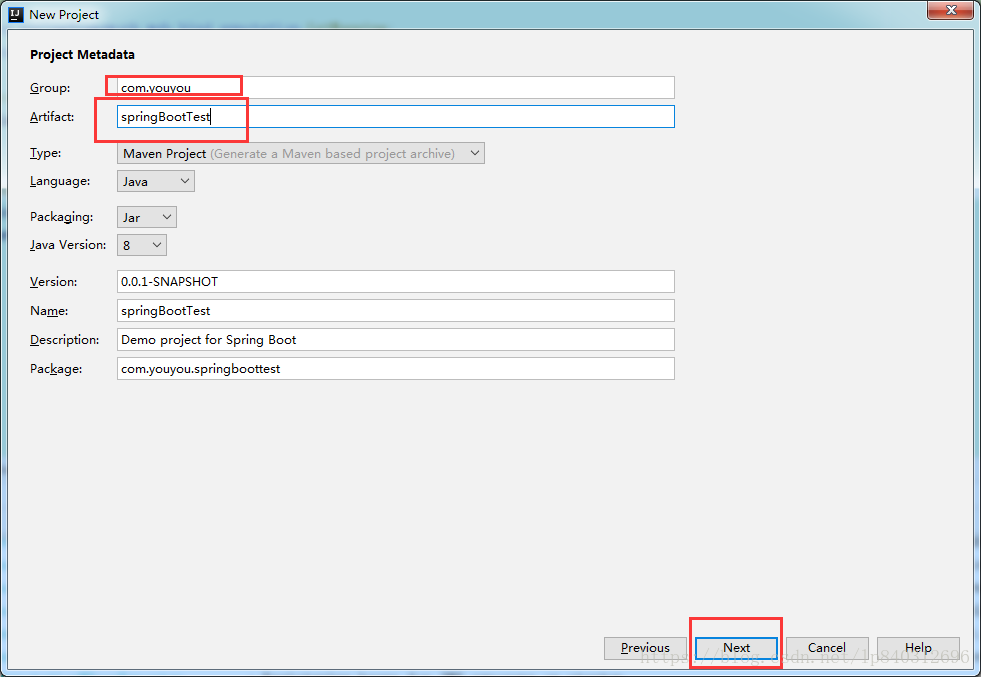This screenshot has width=981, height=677.
Task: Click the Version label
Action: (x=53, y=282)
